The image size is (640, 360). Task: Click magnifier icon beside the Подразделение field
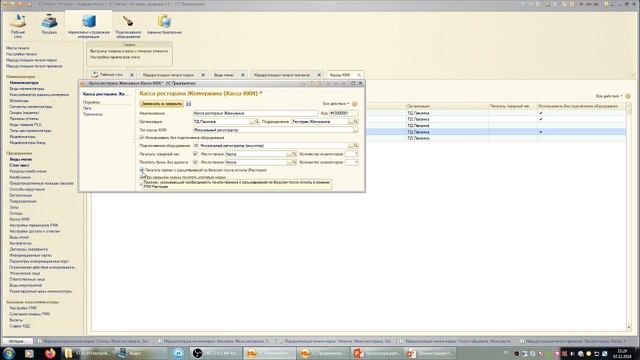[356, 122]
